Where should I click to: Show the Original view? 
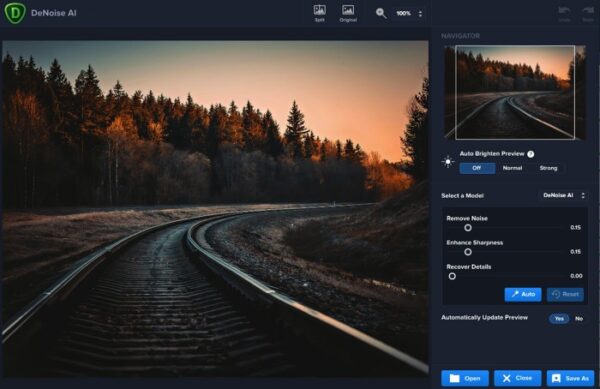[x=348, y=13]
